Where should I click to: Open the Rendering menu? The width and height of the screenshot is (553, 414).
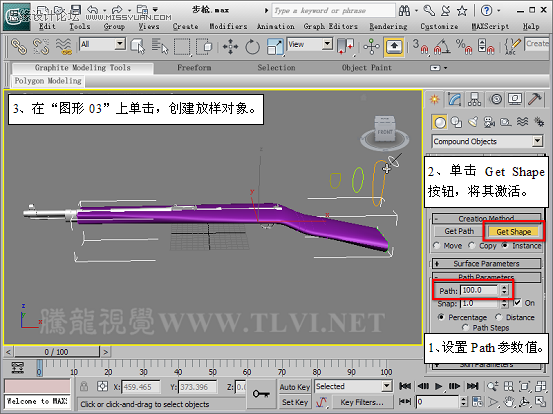388,26
